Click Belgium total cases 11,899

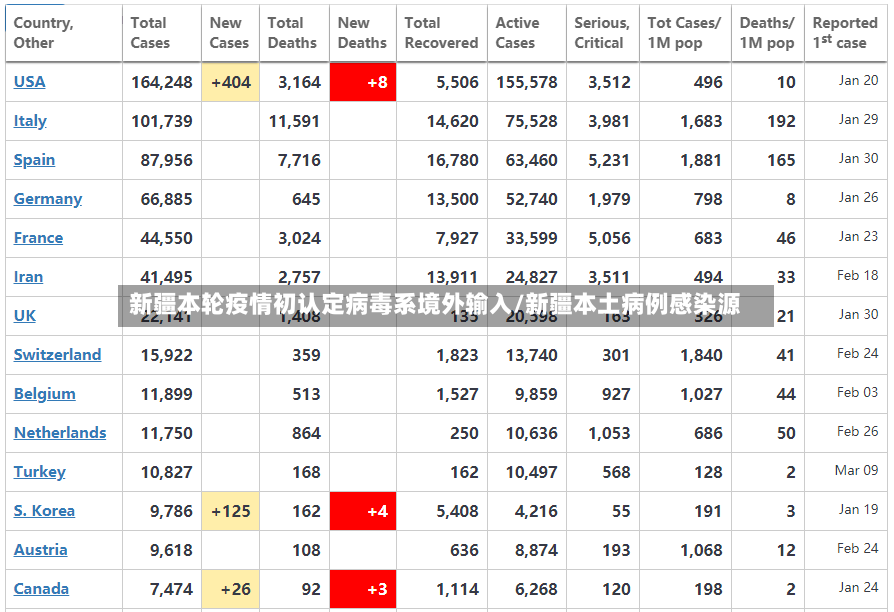tap(166, 394)
